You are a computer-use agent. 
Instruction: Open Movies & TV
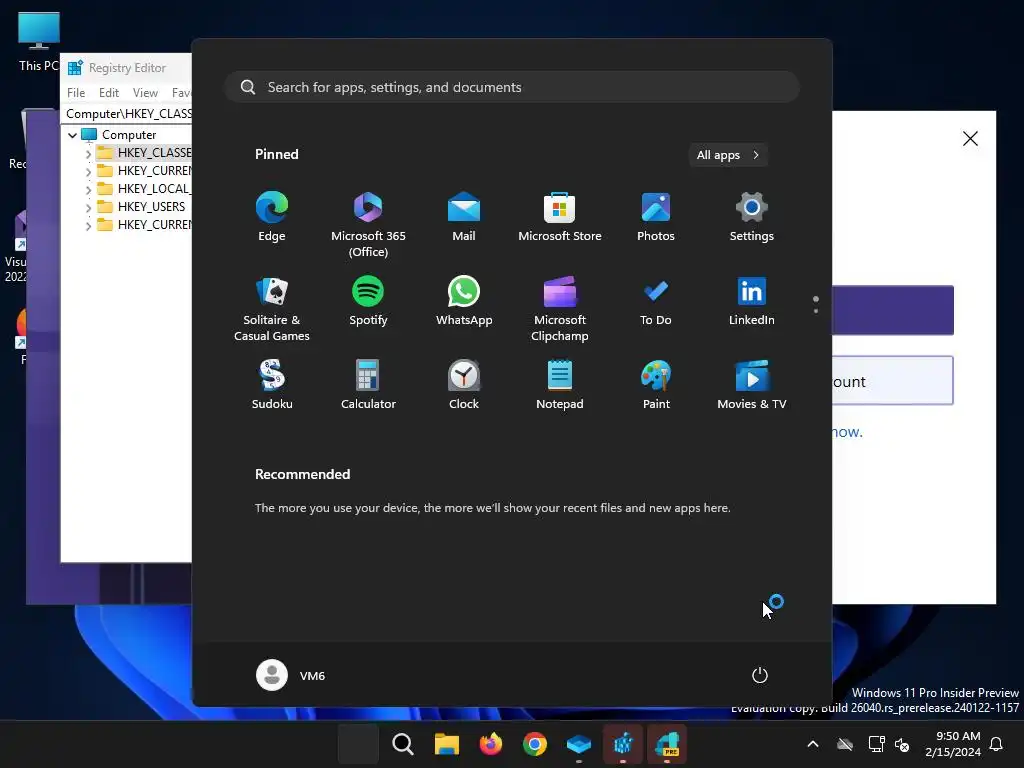tap(752, 385)
